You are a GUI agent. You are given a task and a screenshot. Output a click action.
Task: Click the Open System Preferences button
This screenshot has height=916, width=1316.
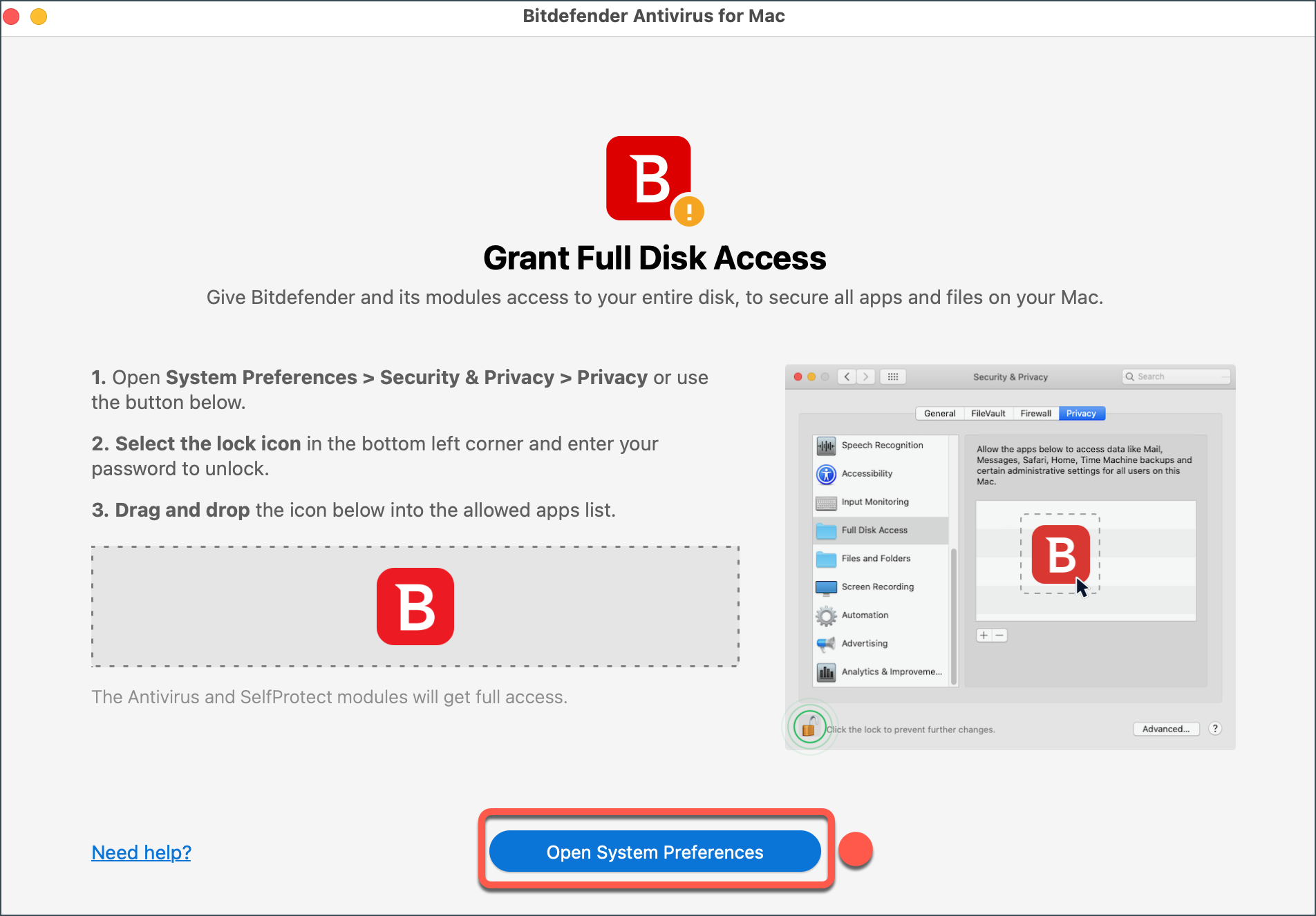[655, 851]
